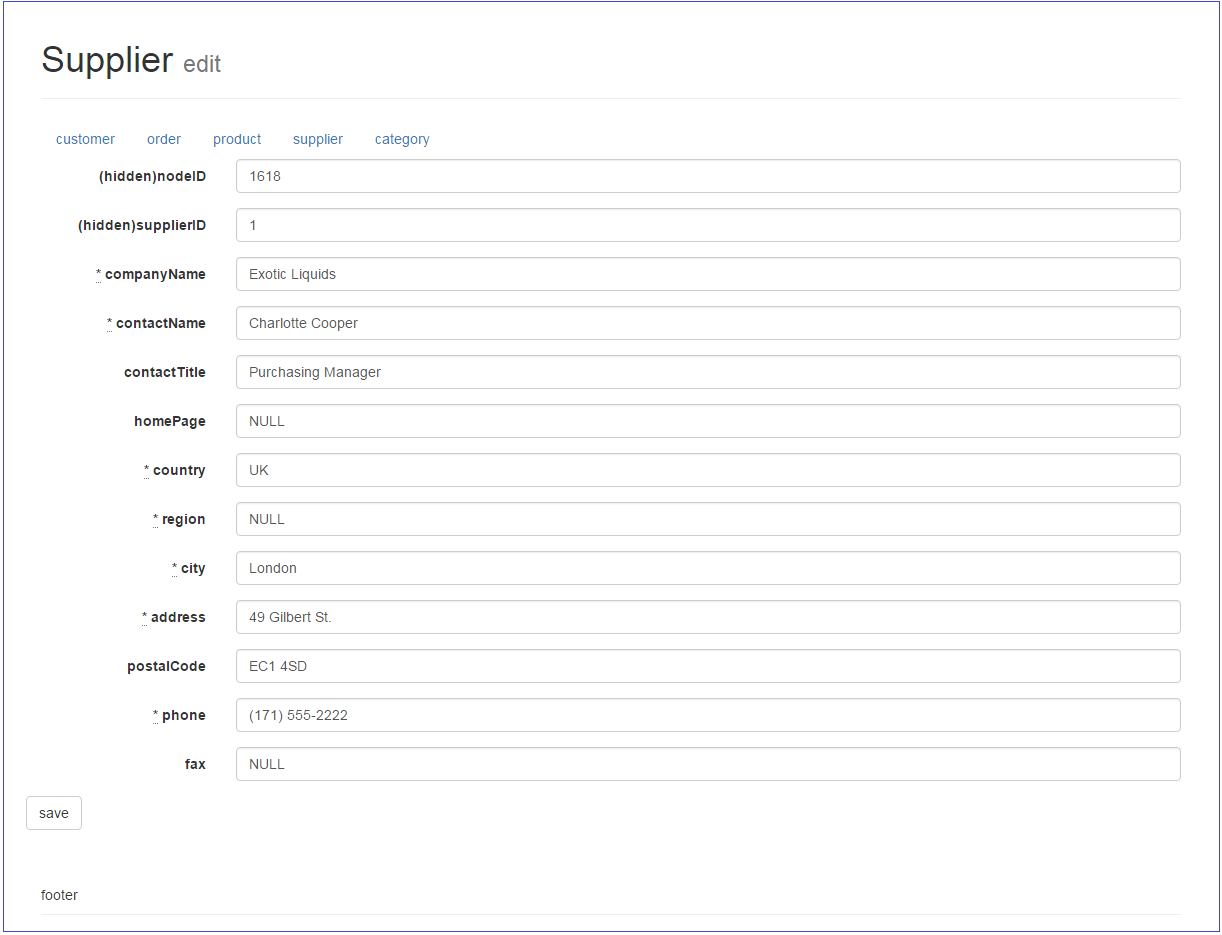Go to the product page link
This screenshot has height=935, width=1222.
(237, 139)
